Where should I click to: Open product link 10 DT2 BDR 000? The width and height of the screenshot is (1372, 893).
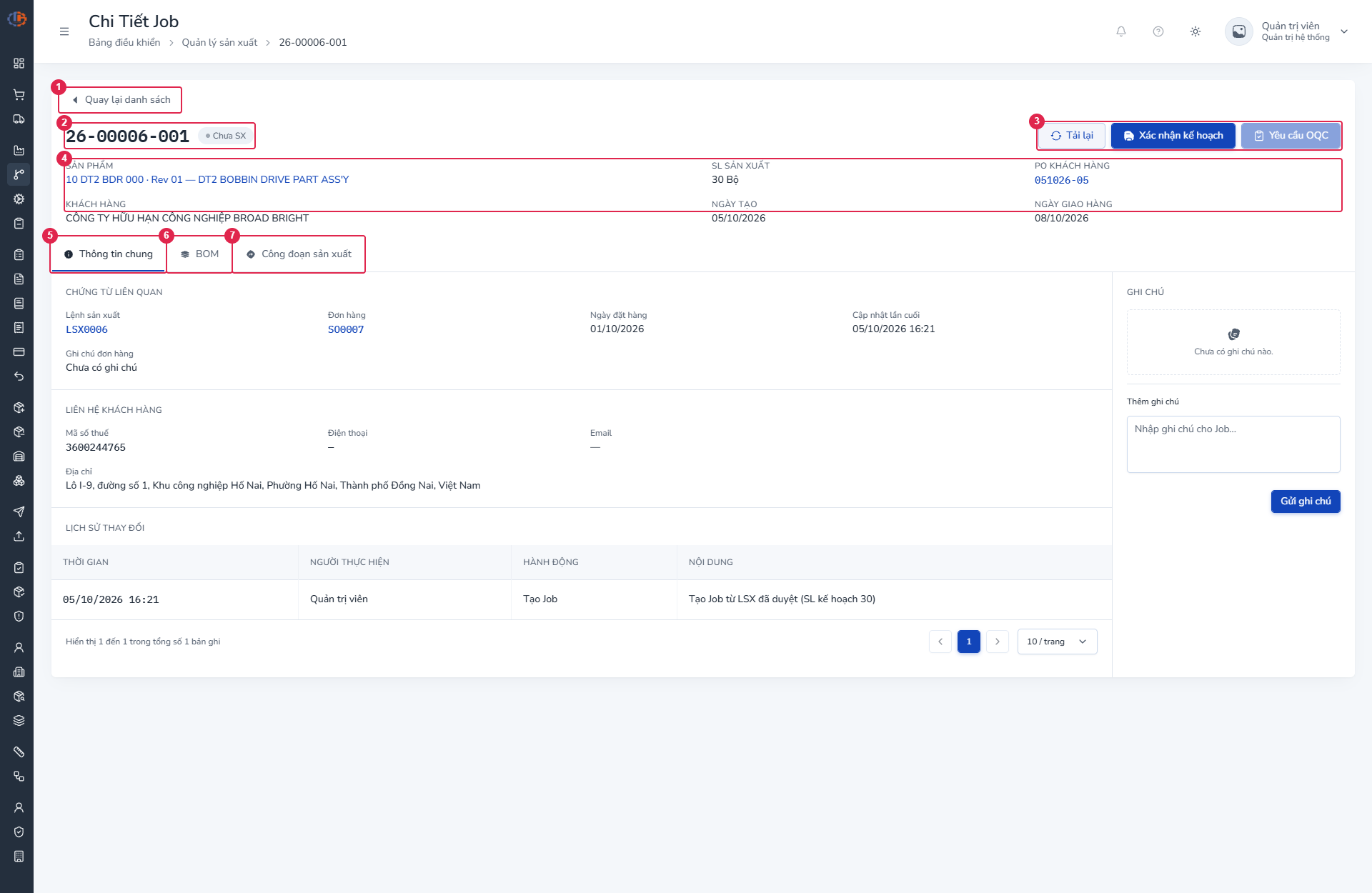click(x=207, y=179)
